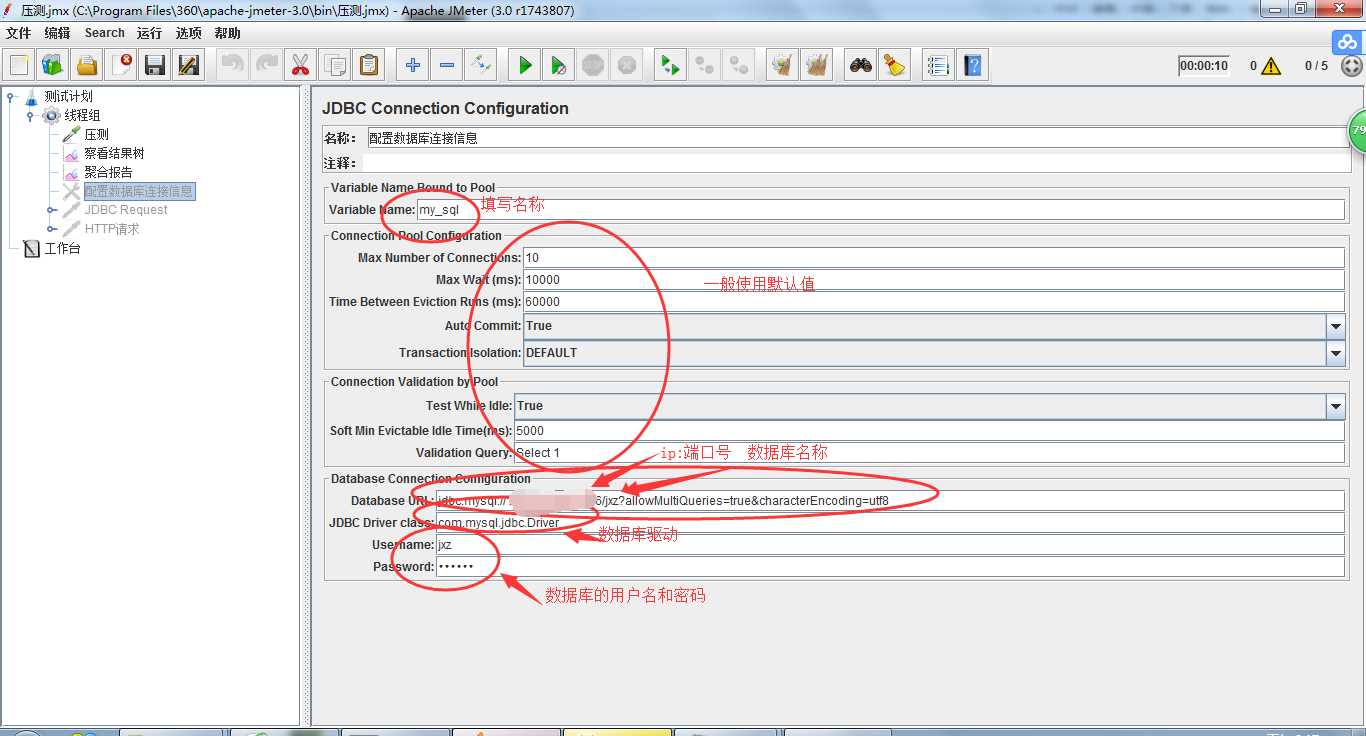
Task: Open the 运行 menu
Action: (150, 33)
